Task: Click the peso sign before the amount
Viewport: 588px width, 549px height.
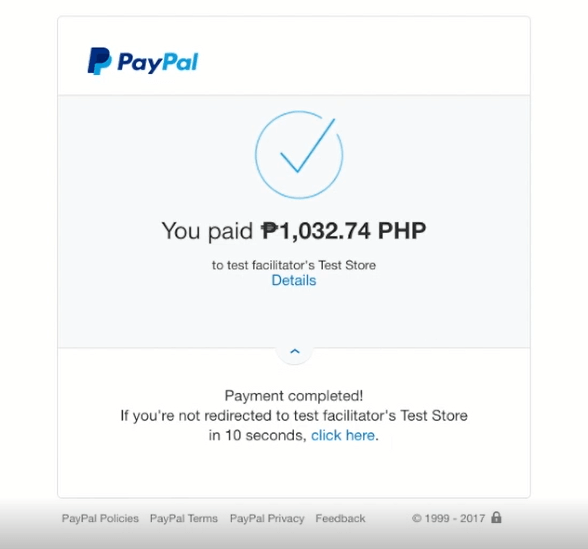Action: tap(269, 231)
